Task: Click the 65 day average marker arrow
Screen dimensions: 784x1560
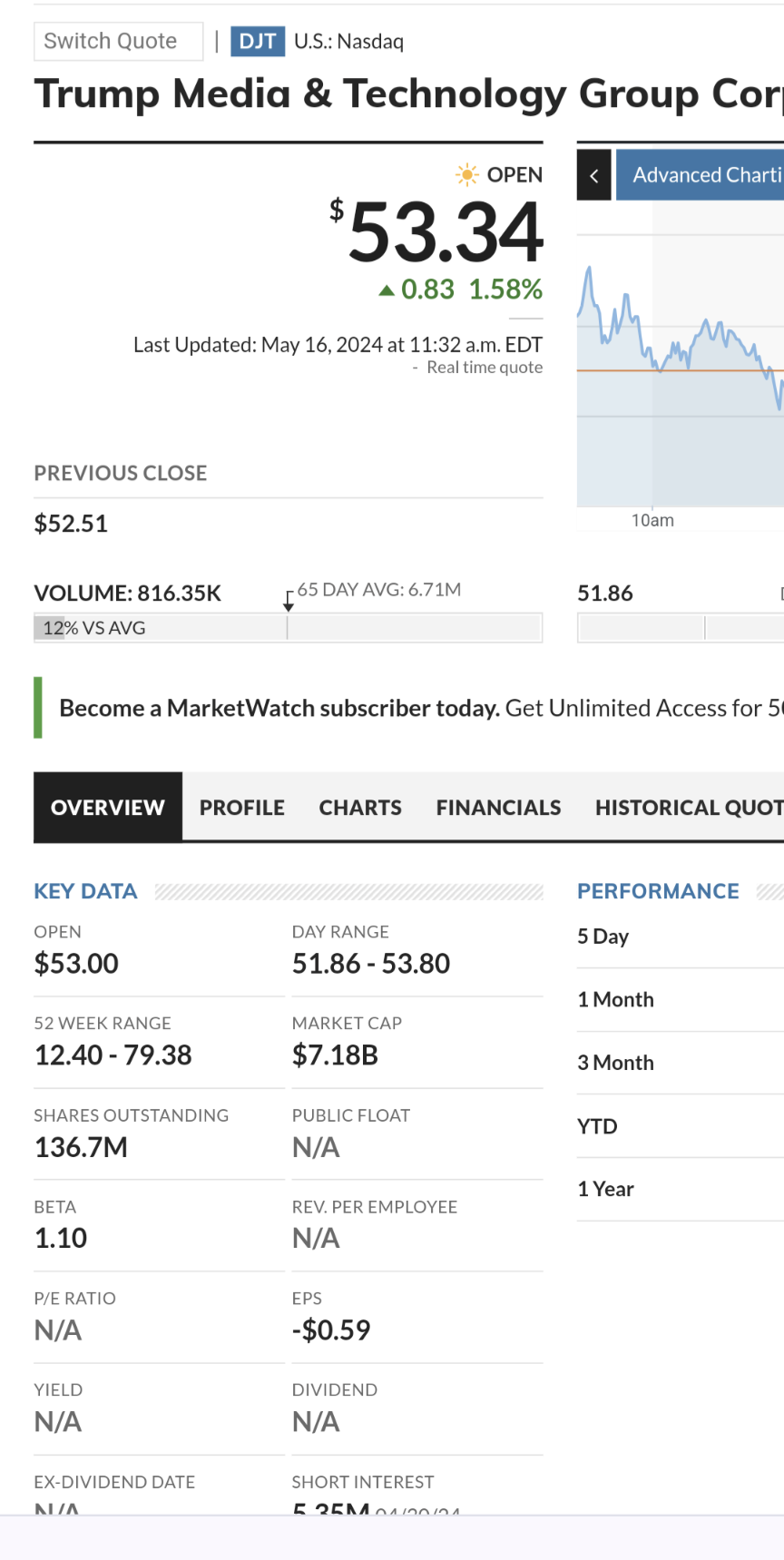Action: pyautogui.click(x=289, y=602)
